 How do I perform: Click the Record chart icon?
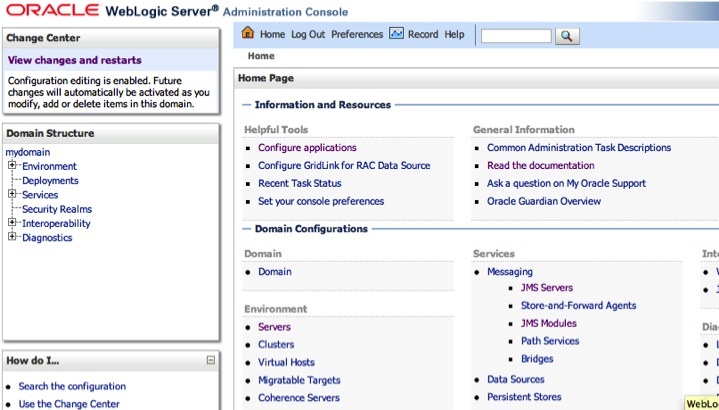(x=396, y=34)
